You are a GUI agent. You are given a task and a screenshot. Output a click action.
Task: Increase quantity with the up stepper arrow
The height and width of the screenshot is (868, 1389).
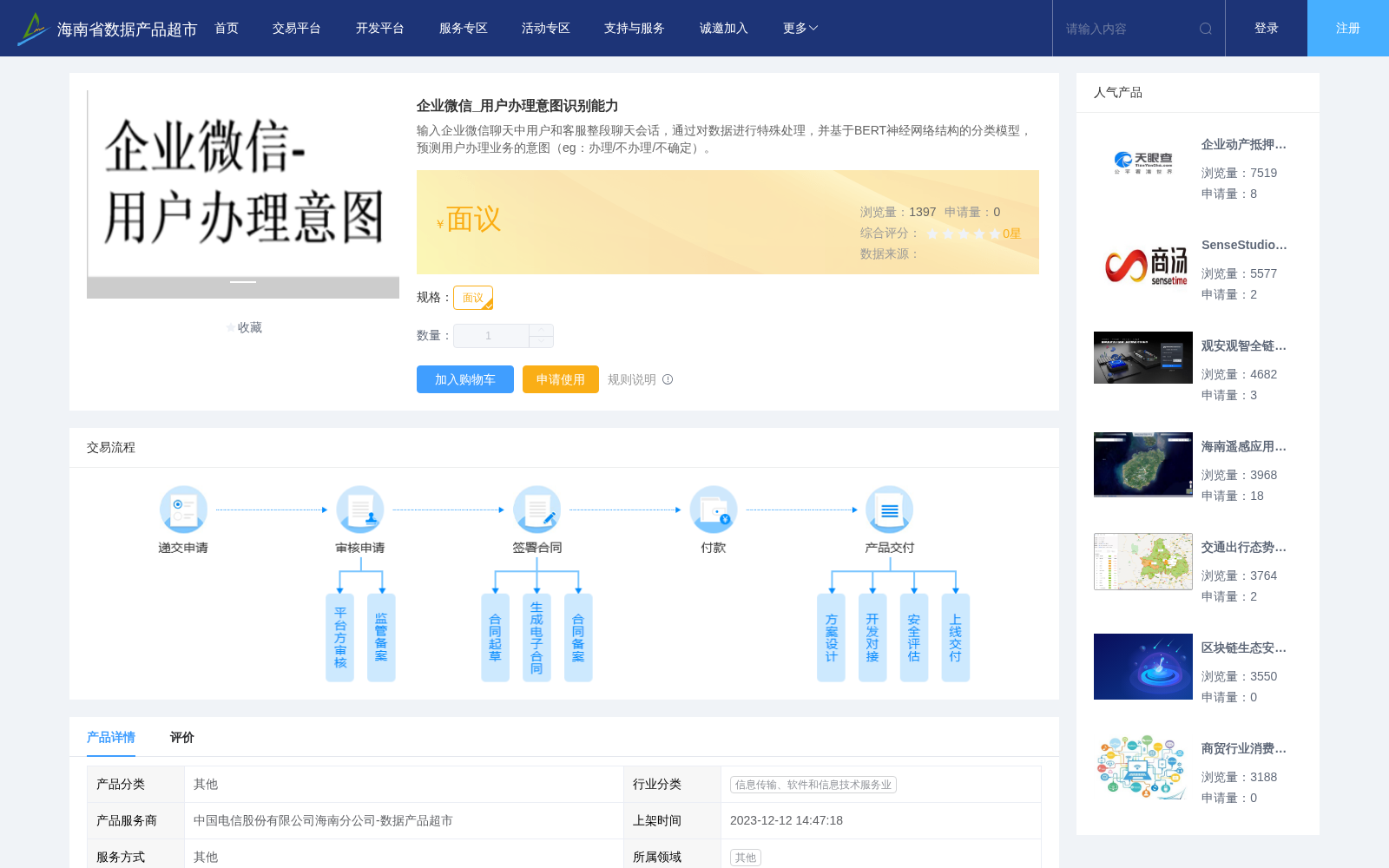click(541, 330)
